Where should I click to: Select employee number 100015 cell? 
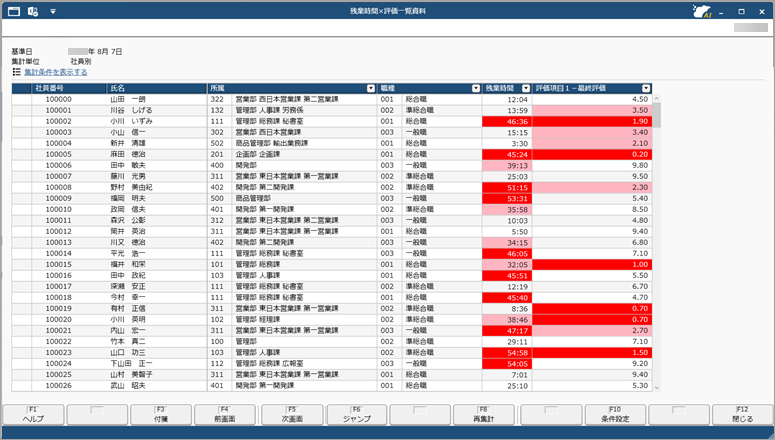[x=69, y=264]
